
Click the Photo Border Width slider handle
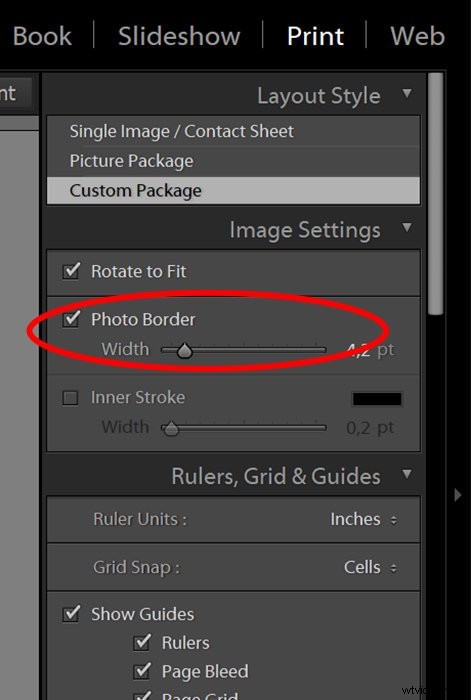point(184,351)
